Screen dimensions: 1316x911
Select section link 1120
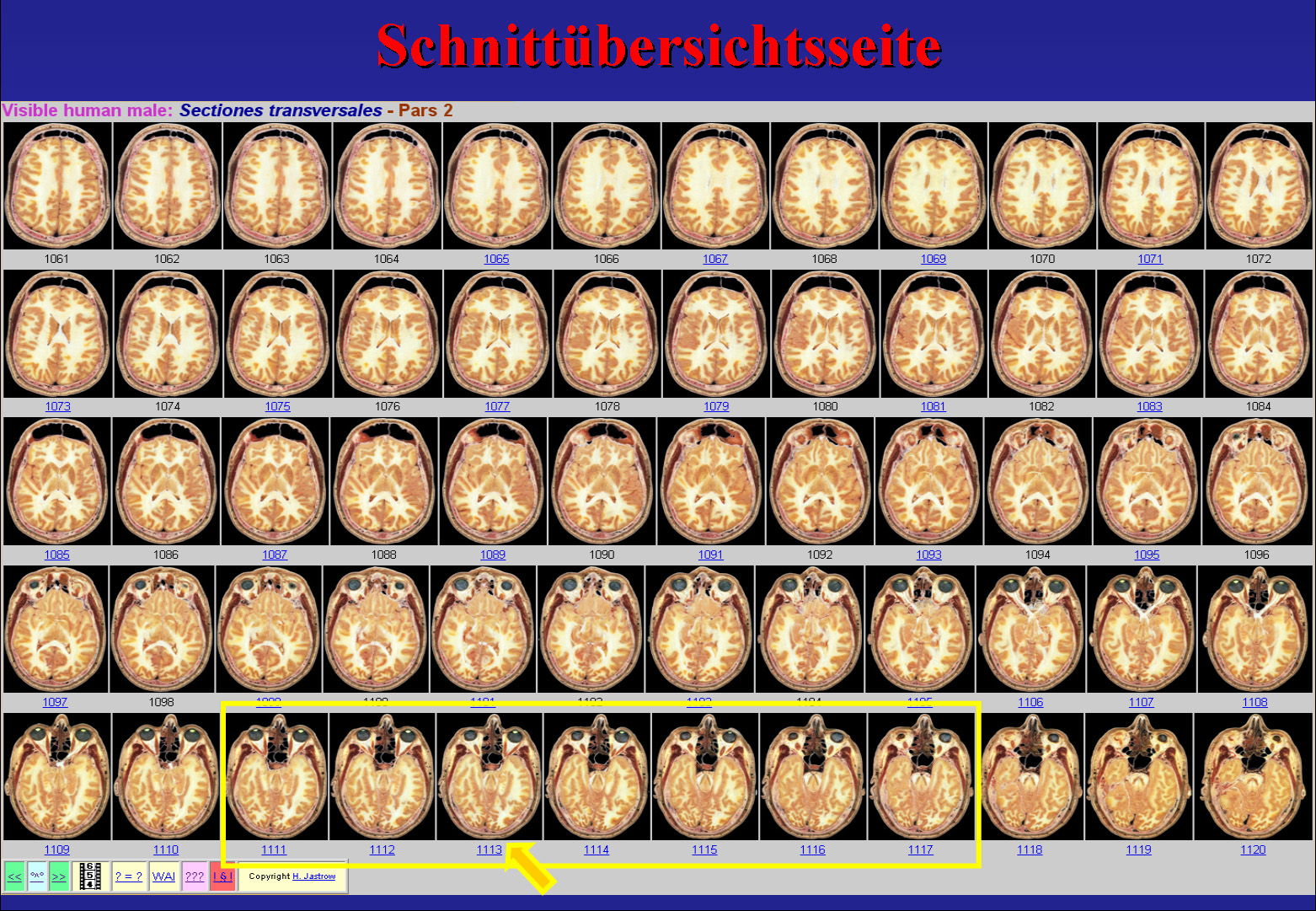point(1253,849)
